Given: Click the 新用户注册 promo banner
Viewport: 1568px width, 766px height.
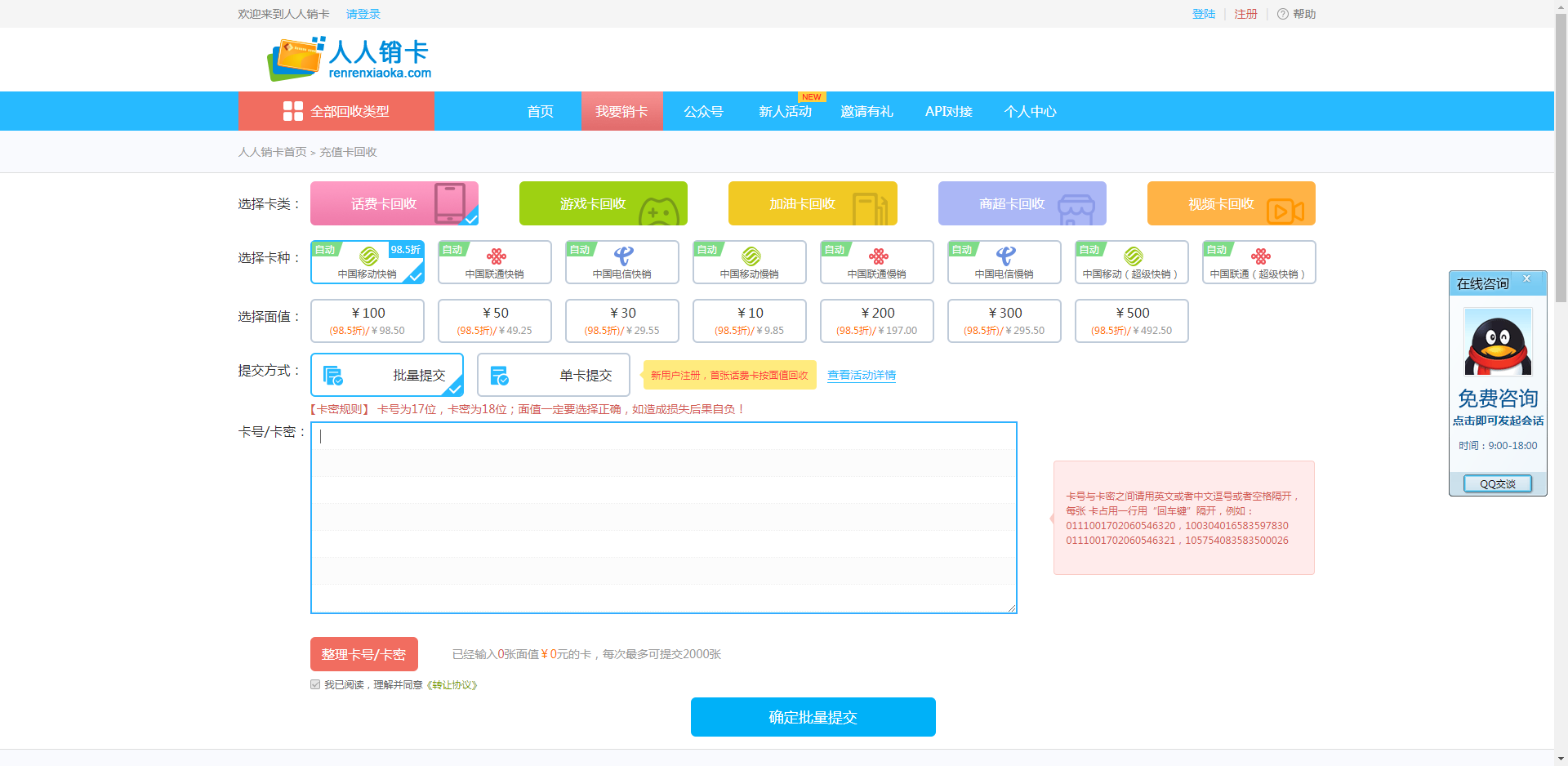Looking at the screenshot, I should (730, 375).
